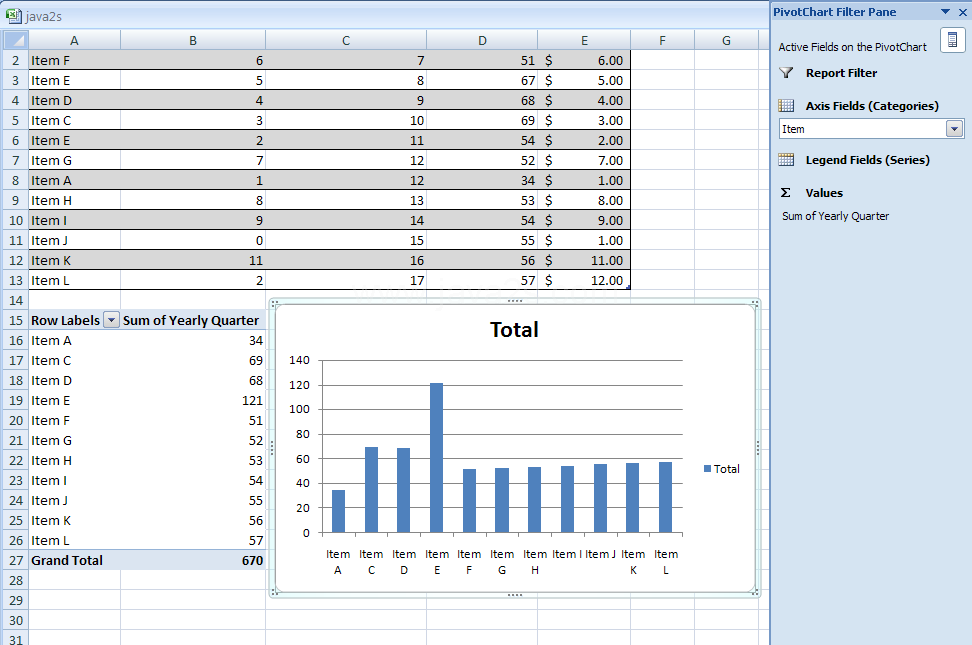972x645 pixels.
Task: Select column D header
Action: (x=482, y=40)
